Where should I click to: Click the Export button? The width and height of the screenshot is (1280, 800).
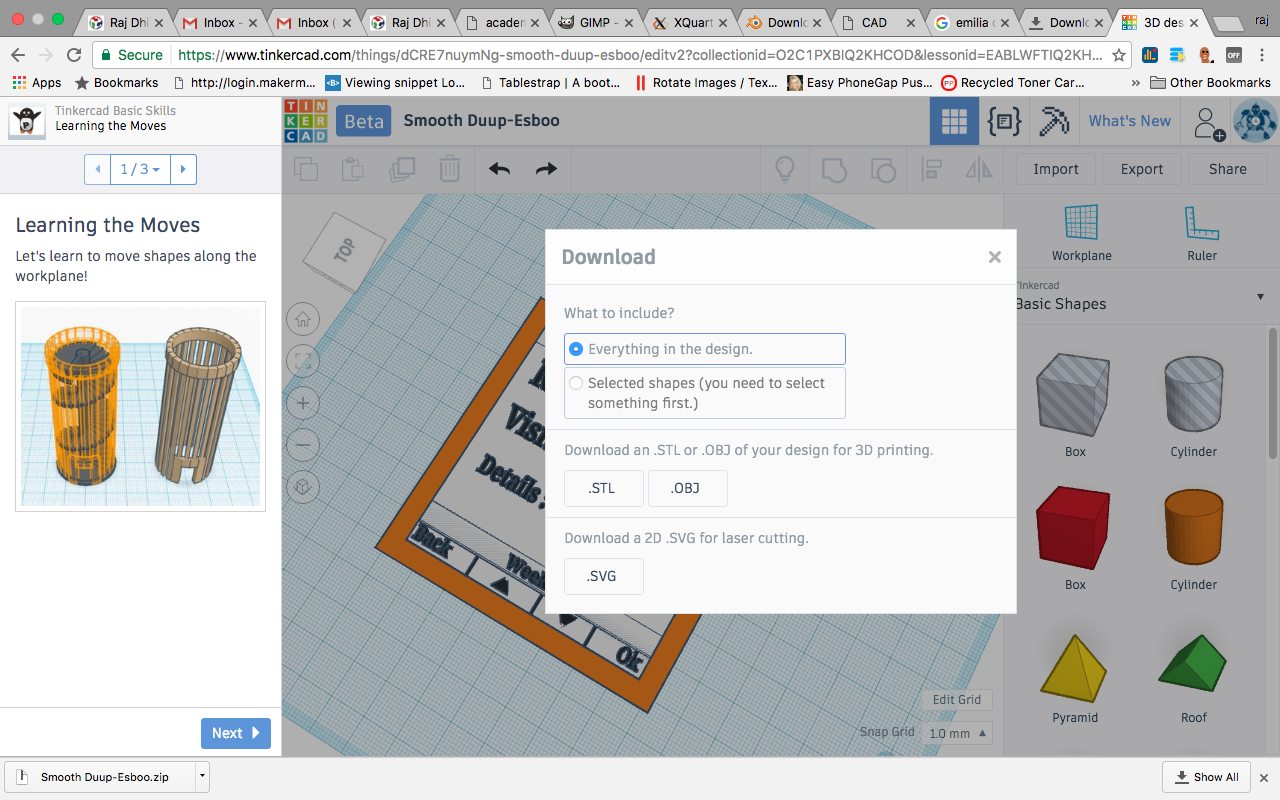tap(1142, 169)
